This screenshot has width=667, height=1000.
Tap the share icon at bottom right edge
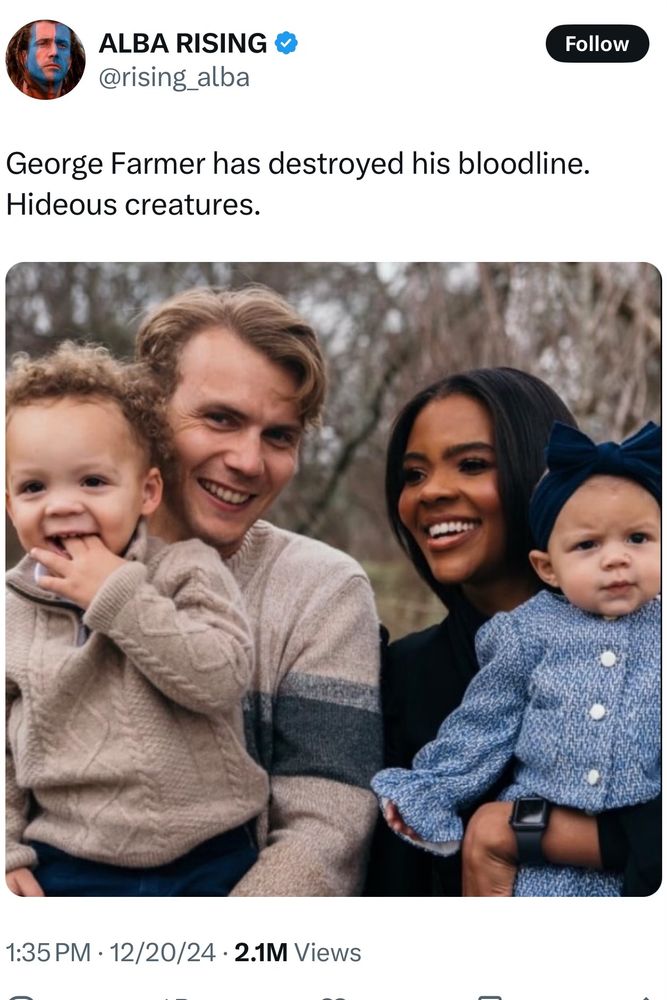[x=649, y=997]
